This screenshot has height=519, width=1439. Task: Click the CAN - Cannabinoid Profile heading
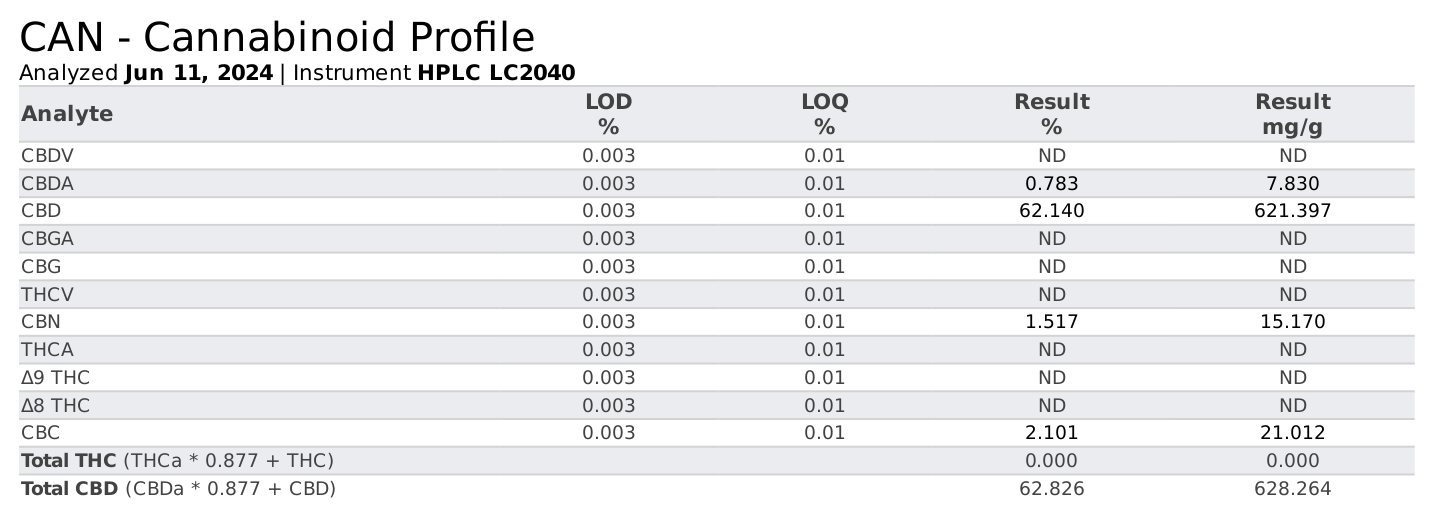pos(277,37)
